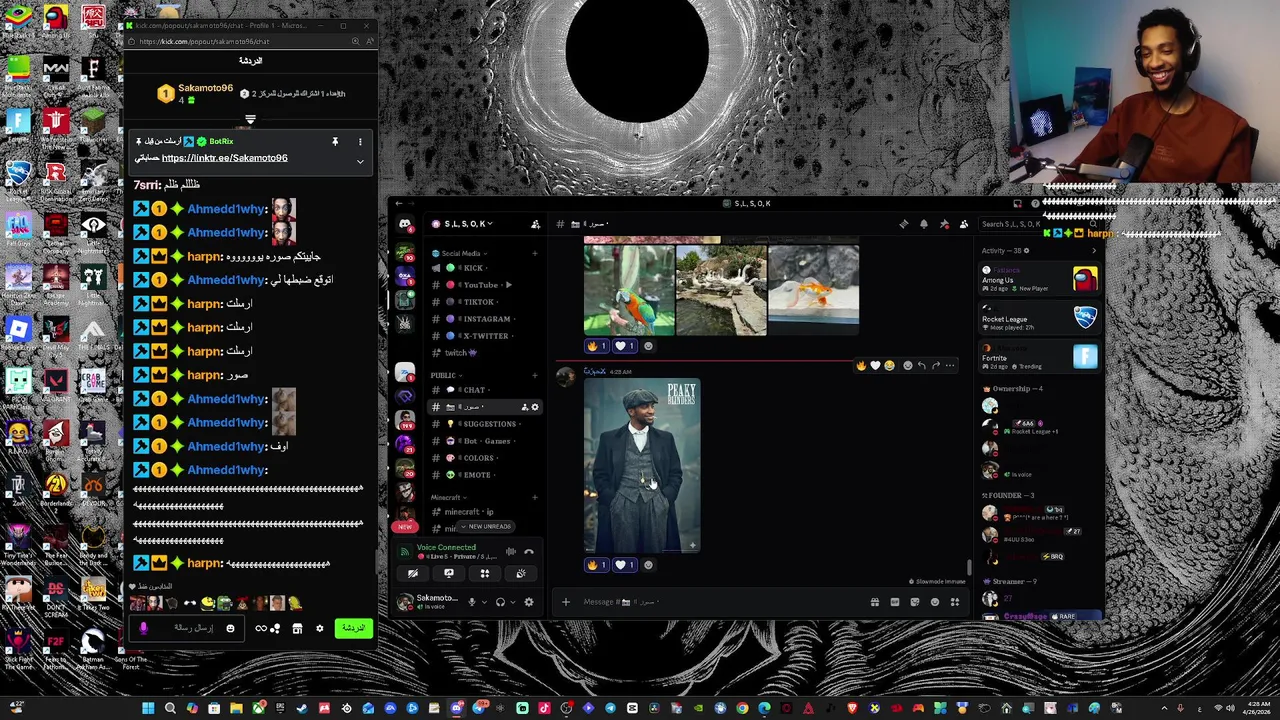
Task: Open the KICK announcement channel
Action: point(486,268)
